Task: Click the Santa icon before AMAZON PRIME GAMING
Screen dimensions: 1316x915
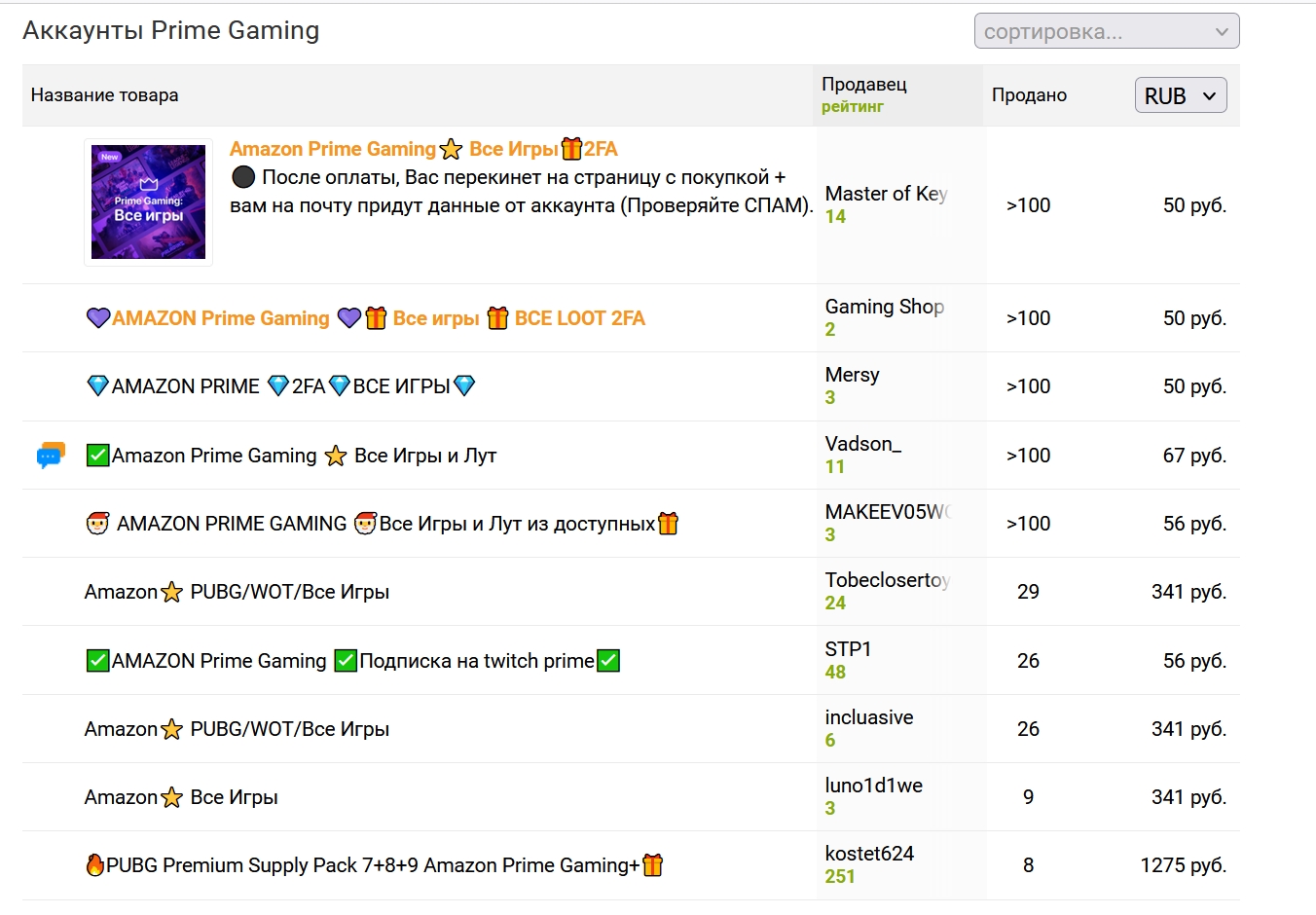Action: click(x=97, y=524)
